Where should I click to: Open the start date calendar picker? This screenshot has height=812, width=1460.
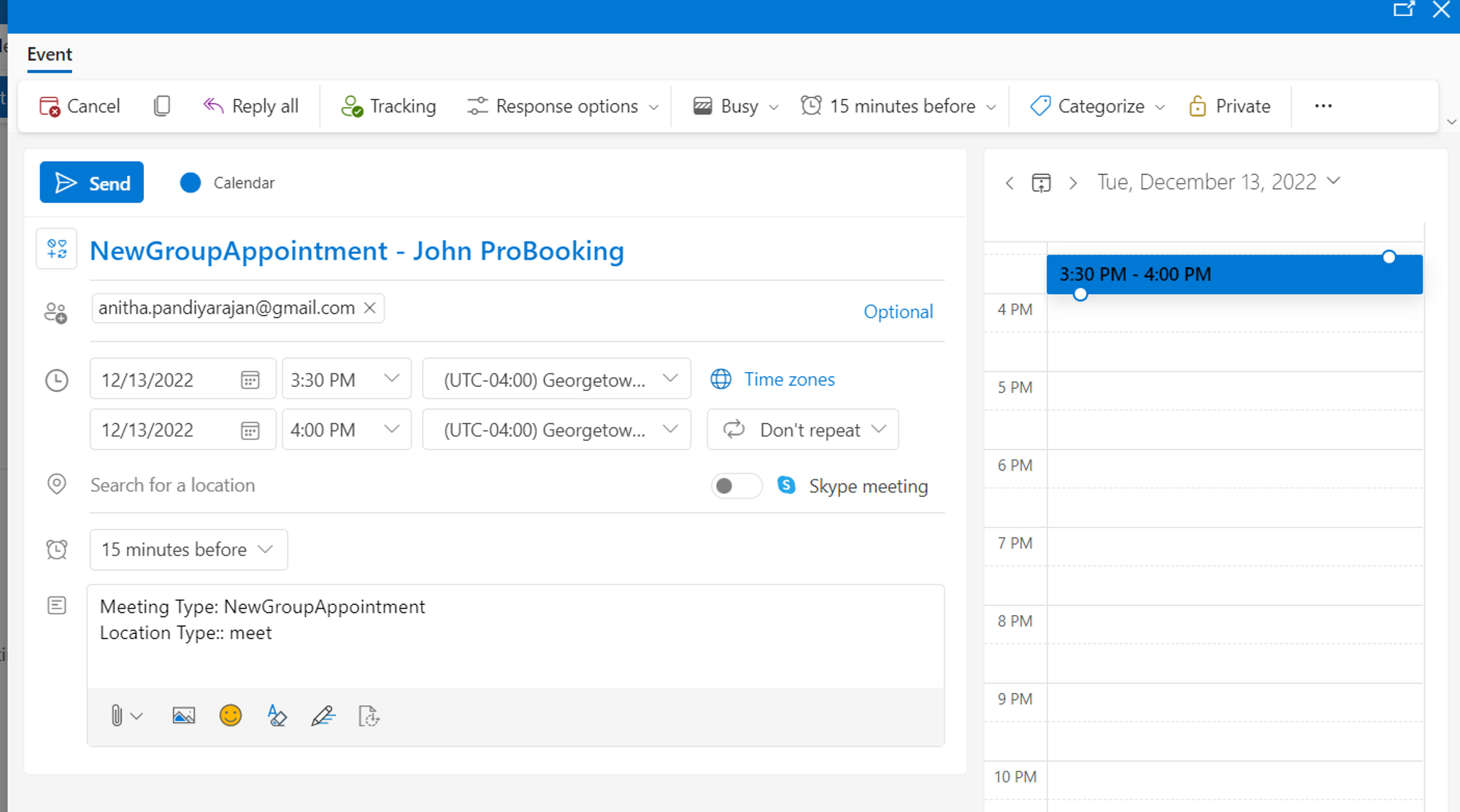pyautogui.click(x=250, y=380)
